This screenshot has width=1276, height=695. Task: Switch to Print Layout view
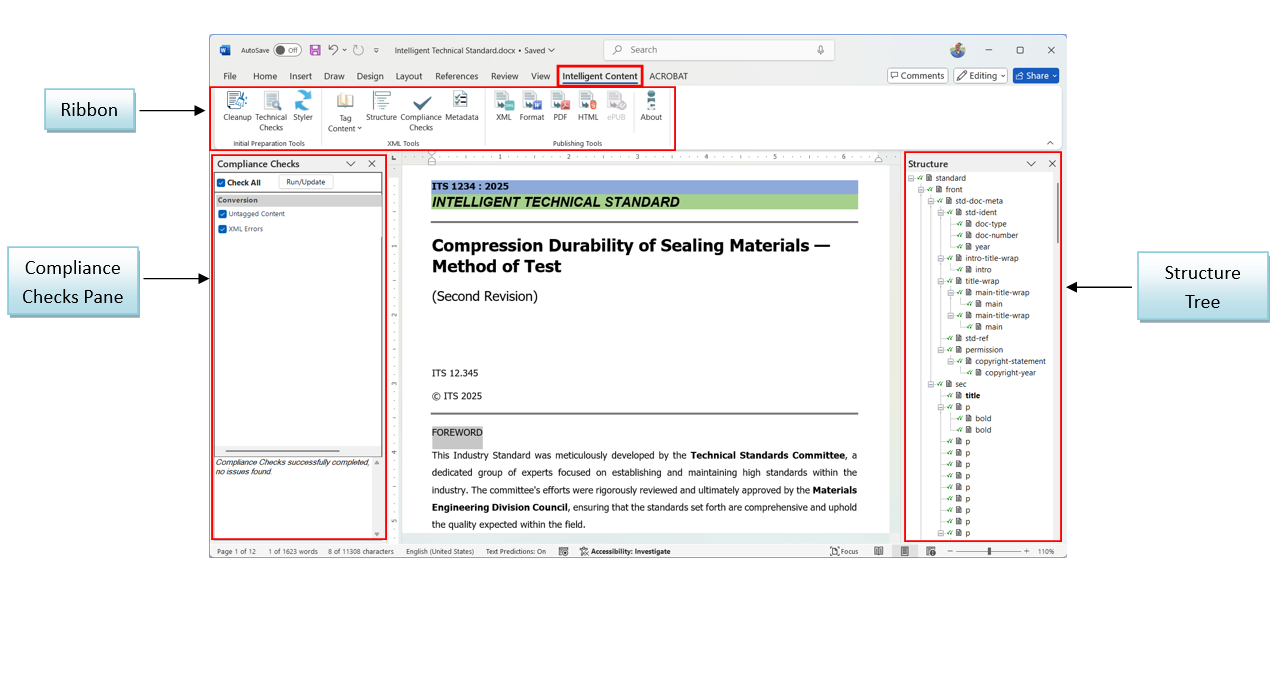coord(904,551)
